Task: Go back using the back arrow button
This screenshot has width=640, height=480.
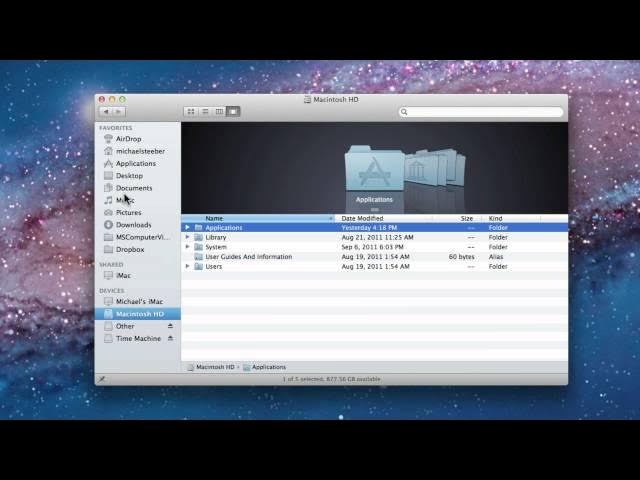Action: pos(105,112)
